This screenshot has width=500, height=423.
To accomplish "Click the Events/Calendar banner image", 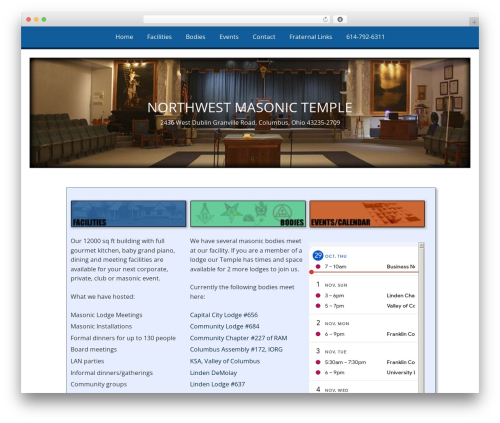I will pos(367,214).
